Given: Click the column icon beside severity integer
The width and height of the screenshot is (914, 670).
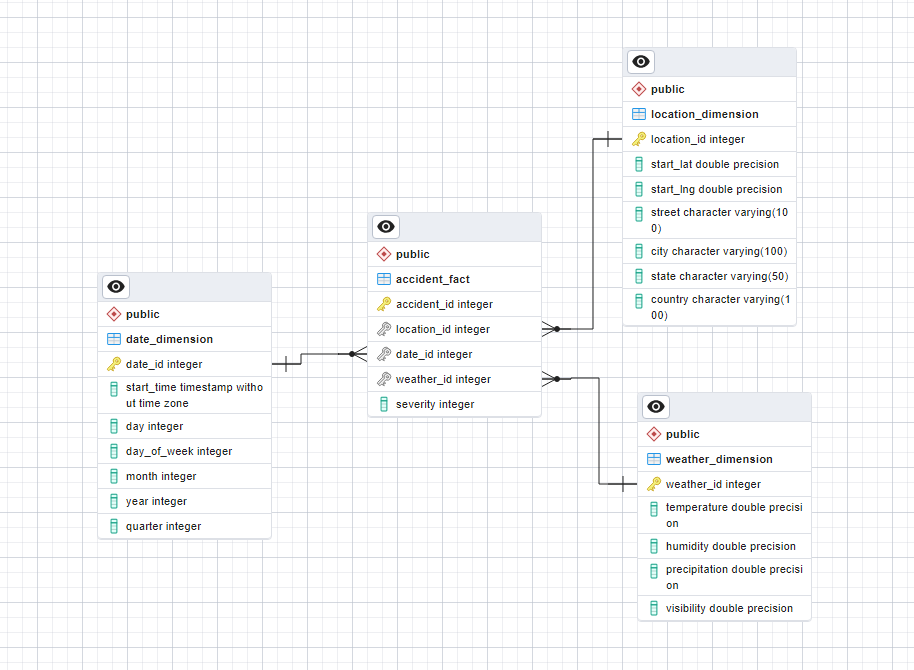Looking at the screenshot, I should [384, 405].
